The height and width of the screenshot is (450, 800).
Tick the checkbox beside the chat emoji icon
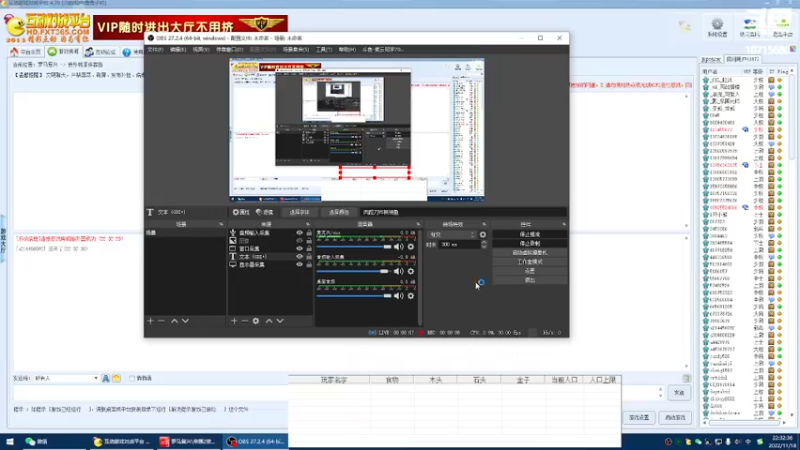(x=132, y=379)
